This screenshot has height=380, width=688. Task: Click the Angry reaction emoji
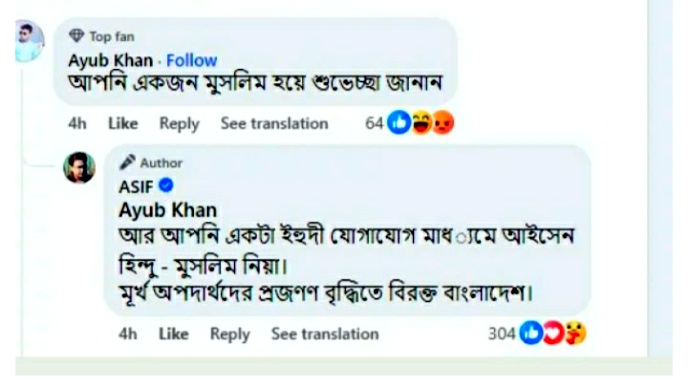click(443, 122)
